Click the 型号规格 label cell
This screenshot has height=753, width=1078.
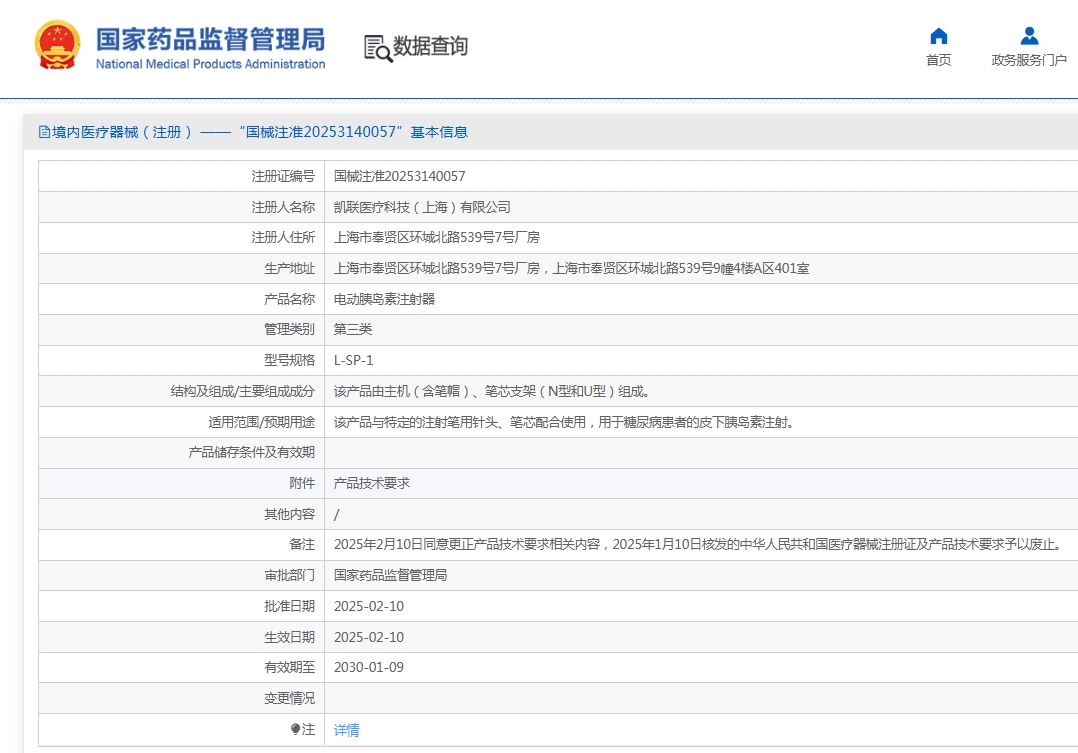point(182,360)
